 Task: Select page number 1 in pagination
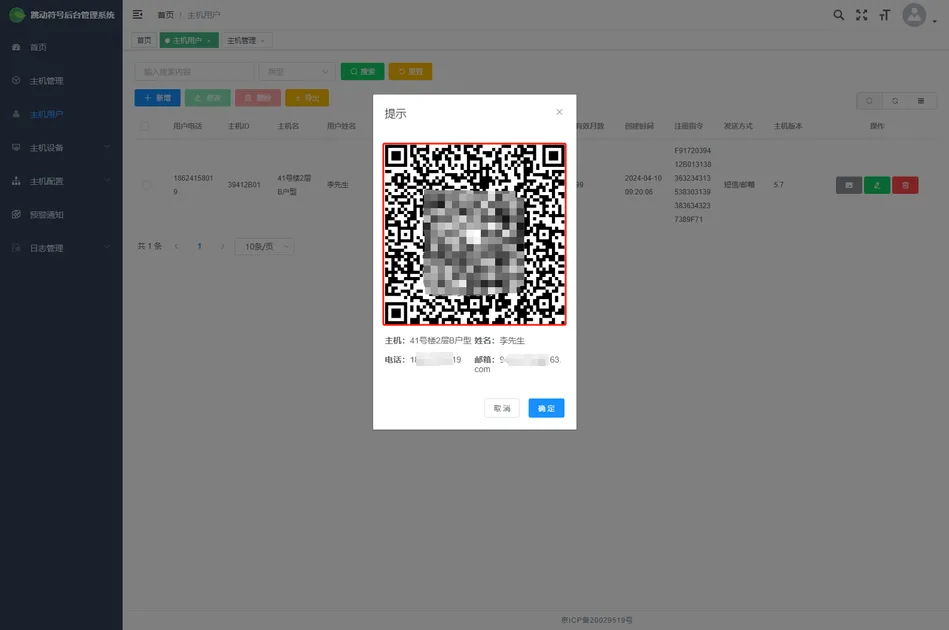(x=199, y=246)
